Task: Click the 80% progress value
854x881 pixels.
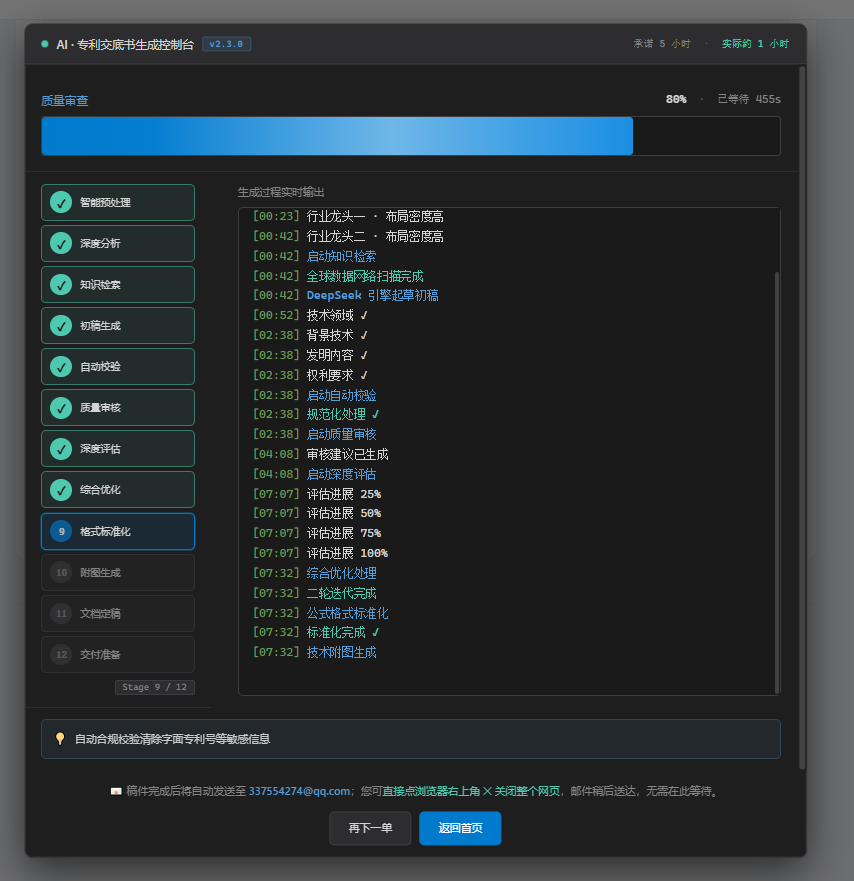Action: [676, 99]
